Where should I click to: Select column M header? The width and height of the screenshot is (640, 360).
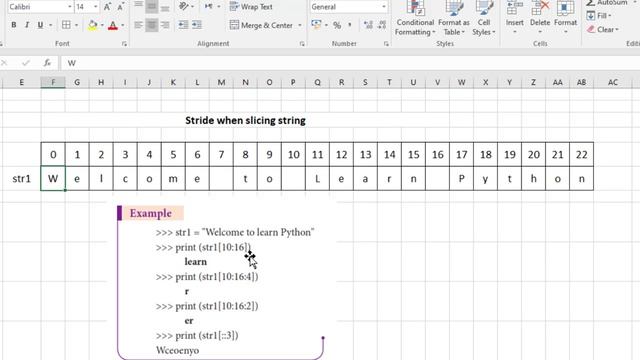(x=221, y=82)
